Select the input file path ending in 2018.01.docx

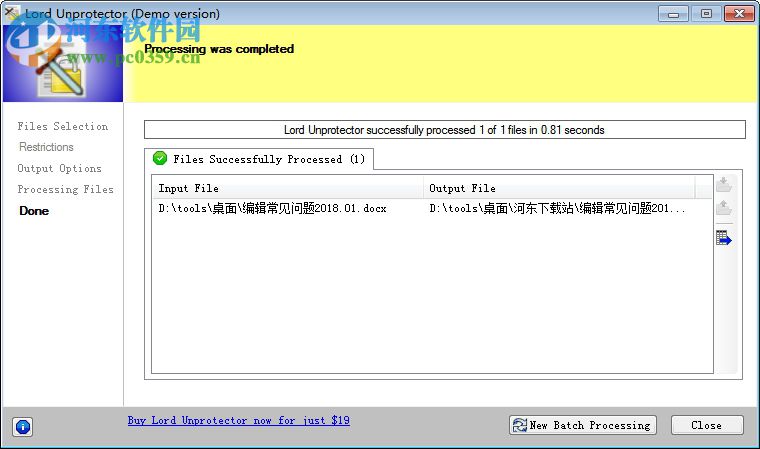pyautogui.click(x=272, y=208)
